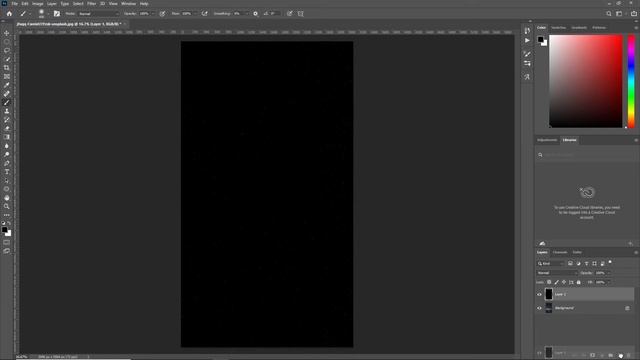This screenshot has height=360, width=640.
Task: Enable airbrush-style build-up effects
Action: click(204, 13)
